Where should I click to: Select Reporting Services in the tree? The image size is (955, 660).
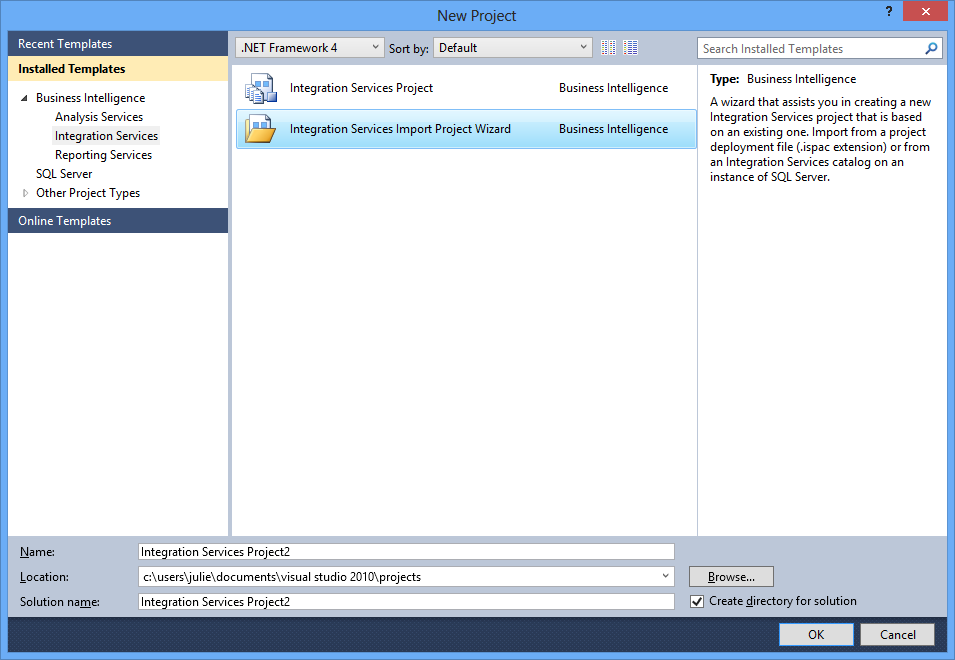point(104,155)
